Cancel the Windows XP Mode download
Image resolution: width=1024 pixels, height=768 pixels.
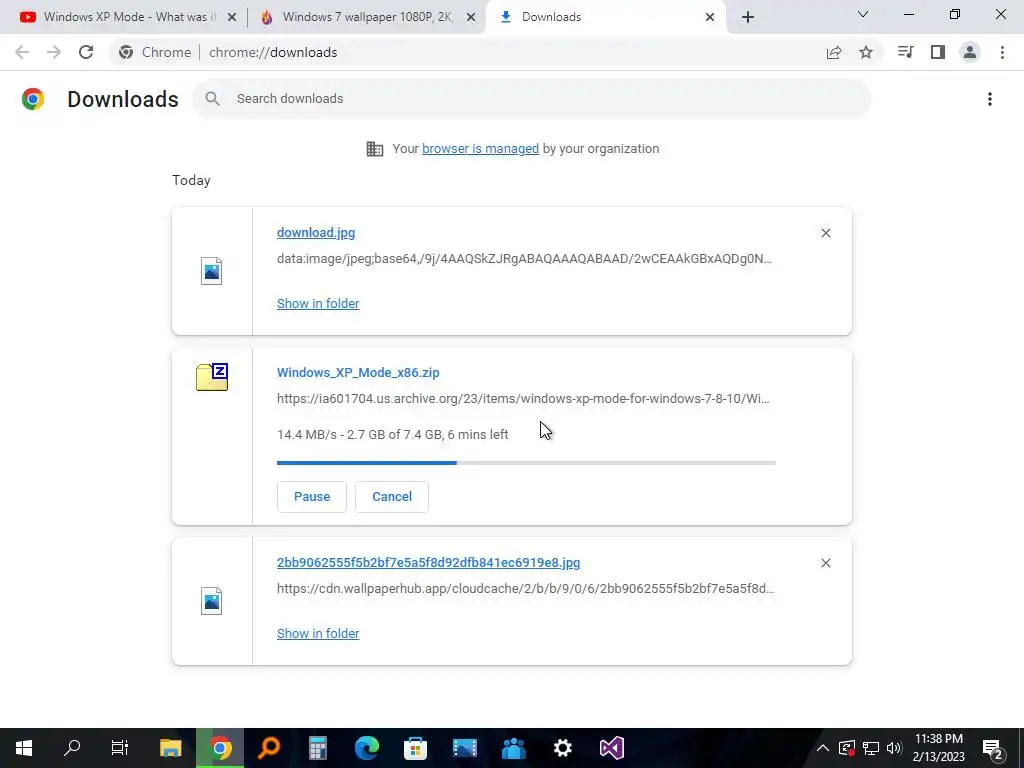coord(392,497)
